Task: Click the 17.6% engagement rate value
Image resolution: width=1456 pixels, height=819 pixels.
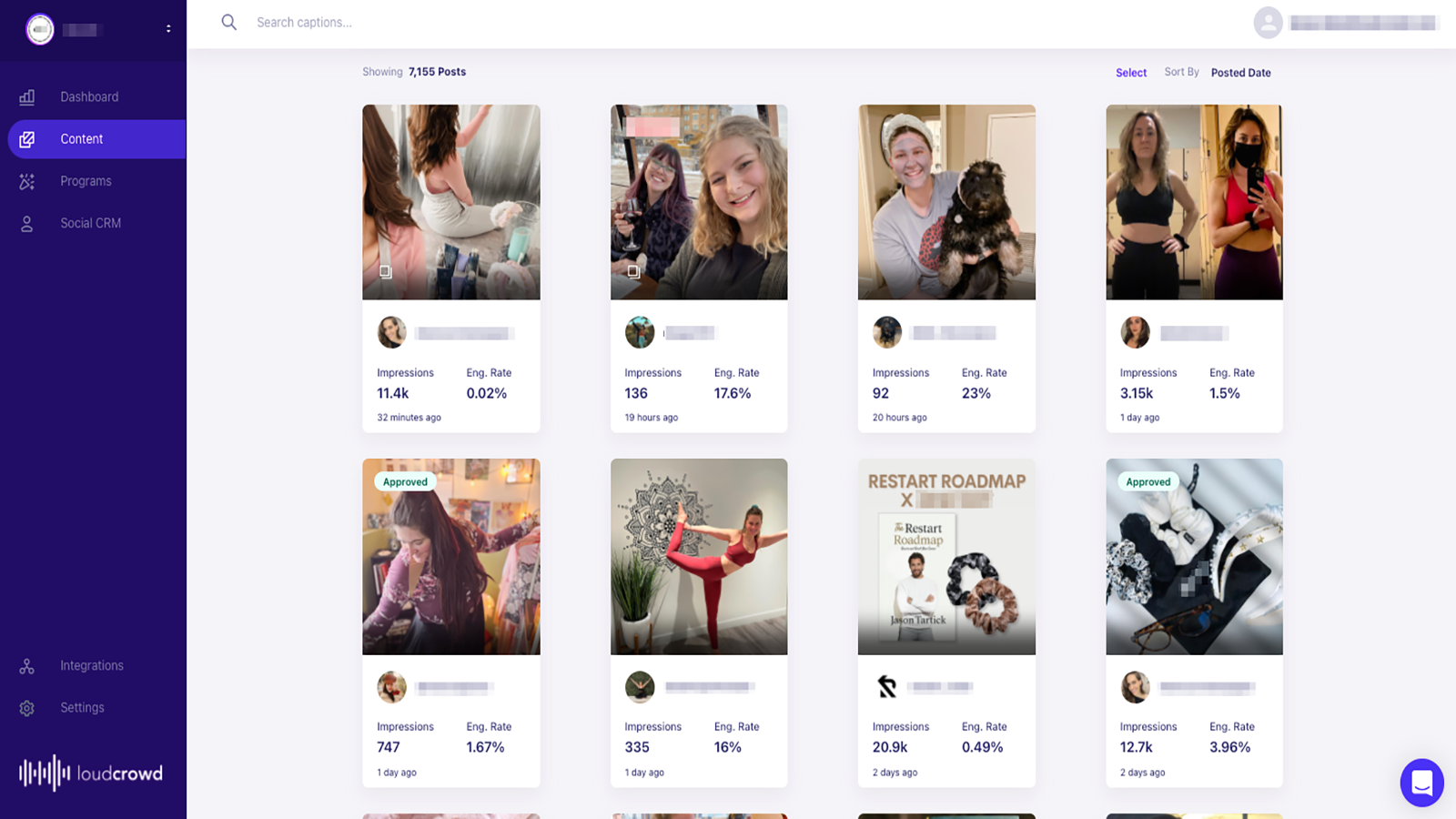Action: (x=733, y=393)
